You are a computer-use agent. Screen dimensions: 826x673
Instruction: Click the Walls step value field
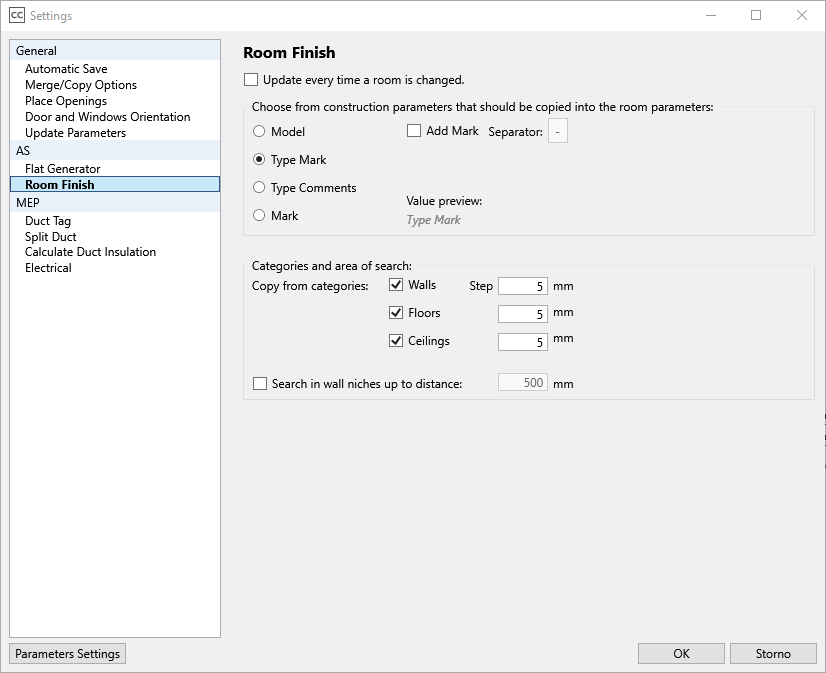click(x=522, y=285)
